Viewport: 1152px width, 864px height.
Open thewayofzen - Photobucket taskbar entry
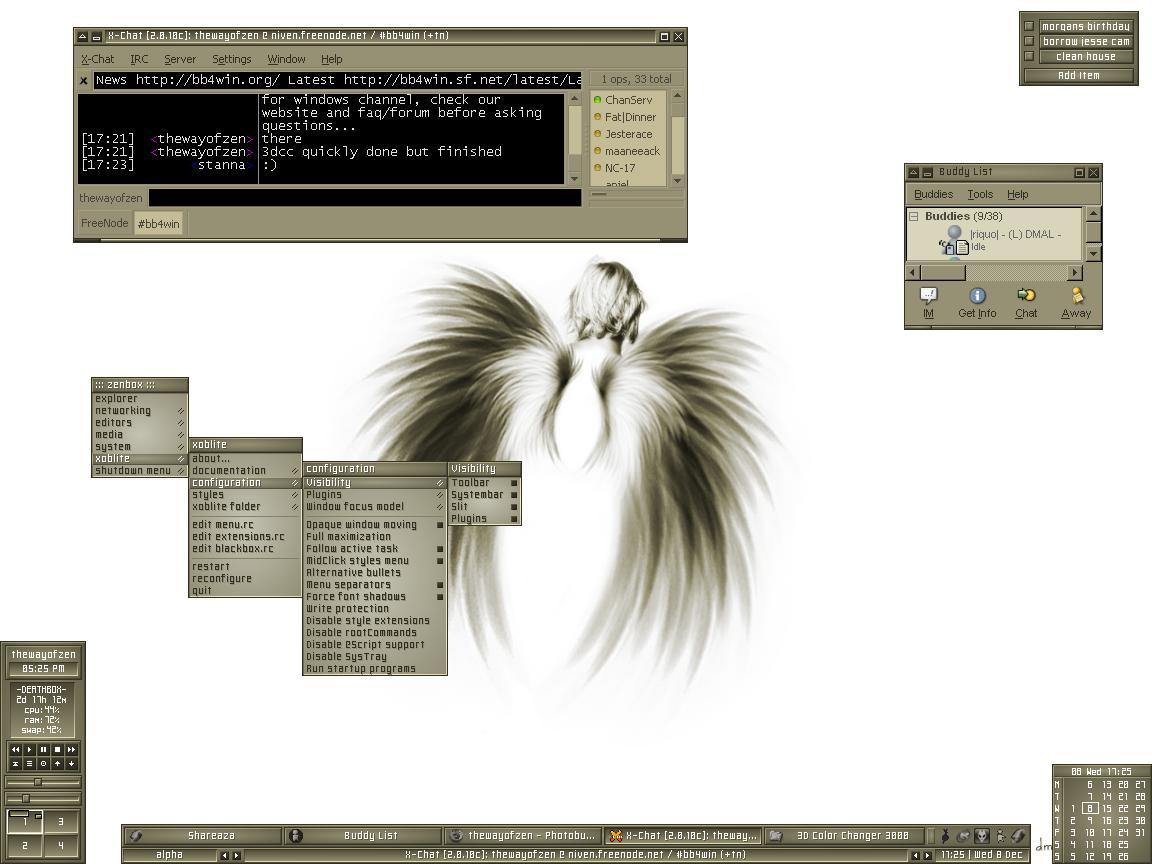[x=523, y=835]
